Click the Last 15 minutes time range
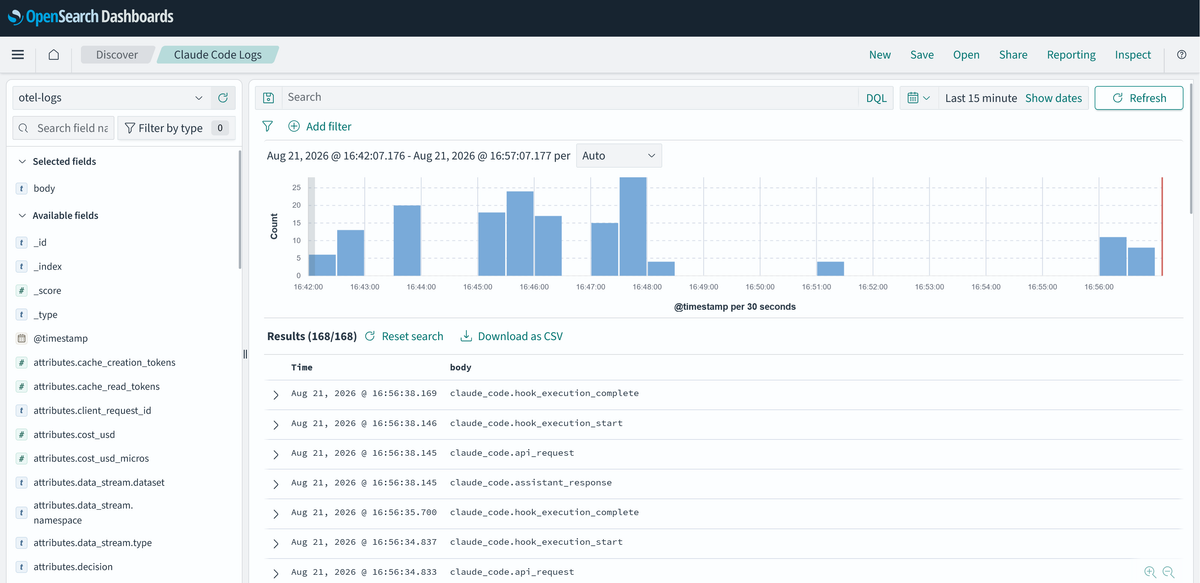1200x583 pixels. 981,98
